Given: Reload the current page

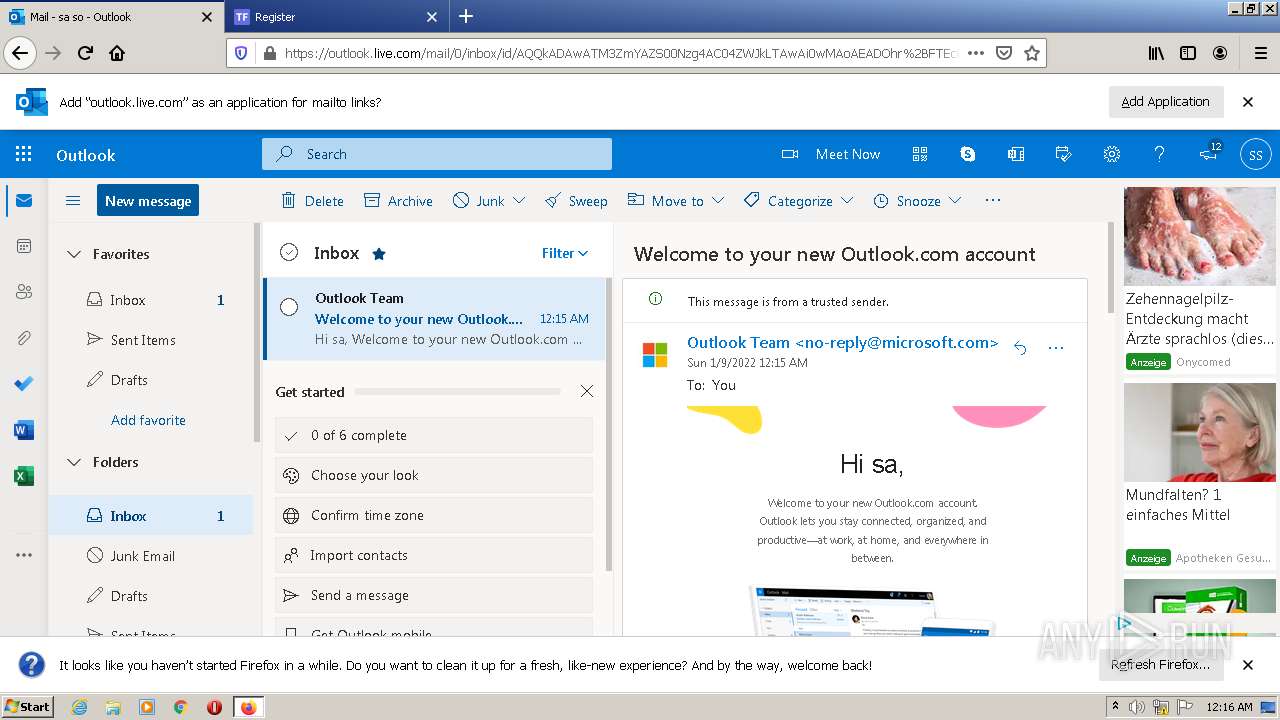Looking at the screenshot, I should 85,53.
